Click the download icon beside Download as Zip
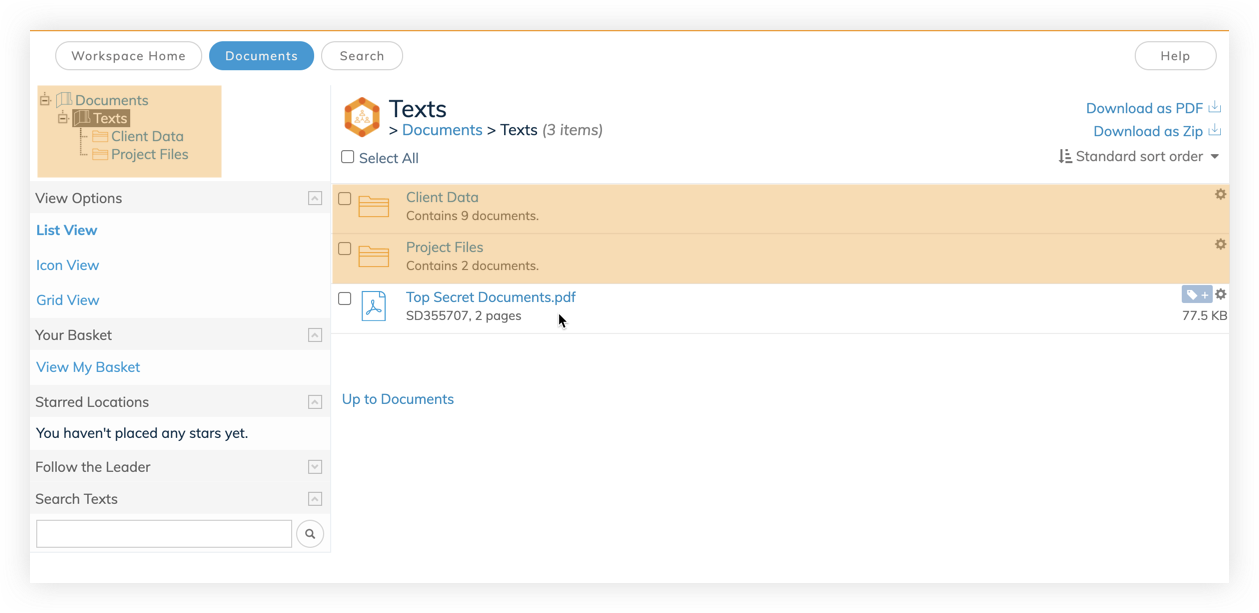This screenshot has width=1259, height=613. pos(1215,130)
